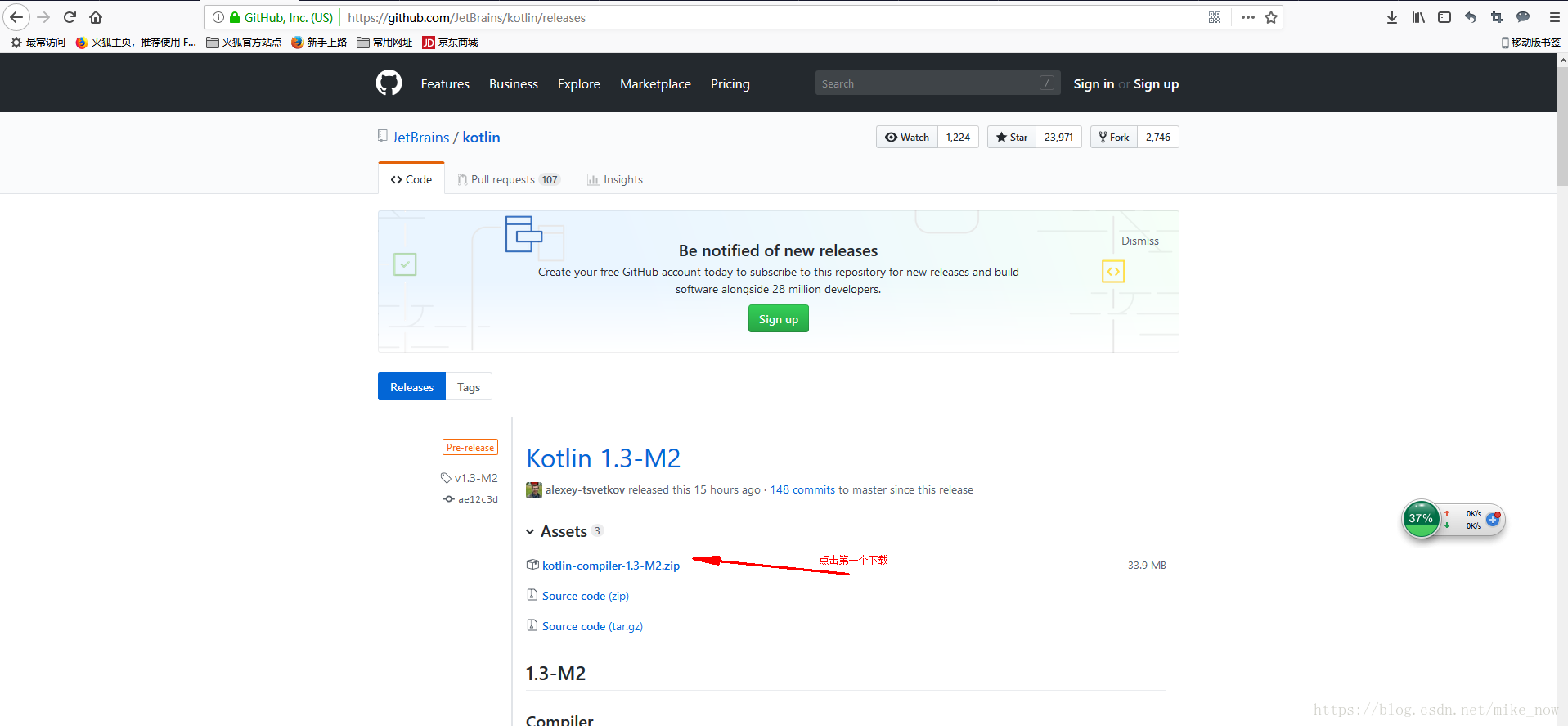Show site security info icon

point(218,17)
